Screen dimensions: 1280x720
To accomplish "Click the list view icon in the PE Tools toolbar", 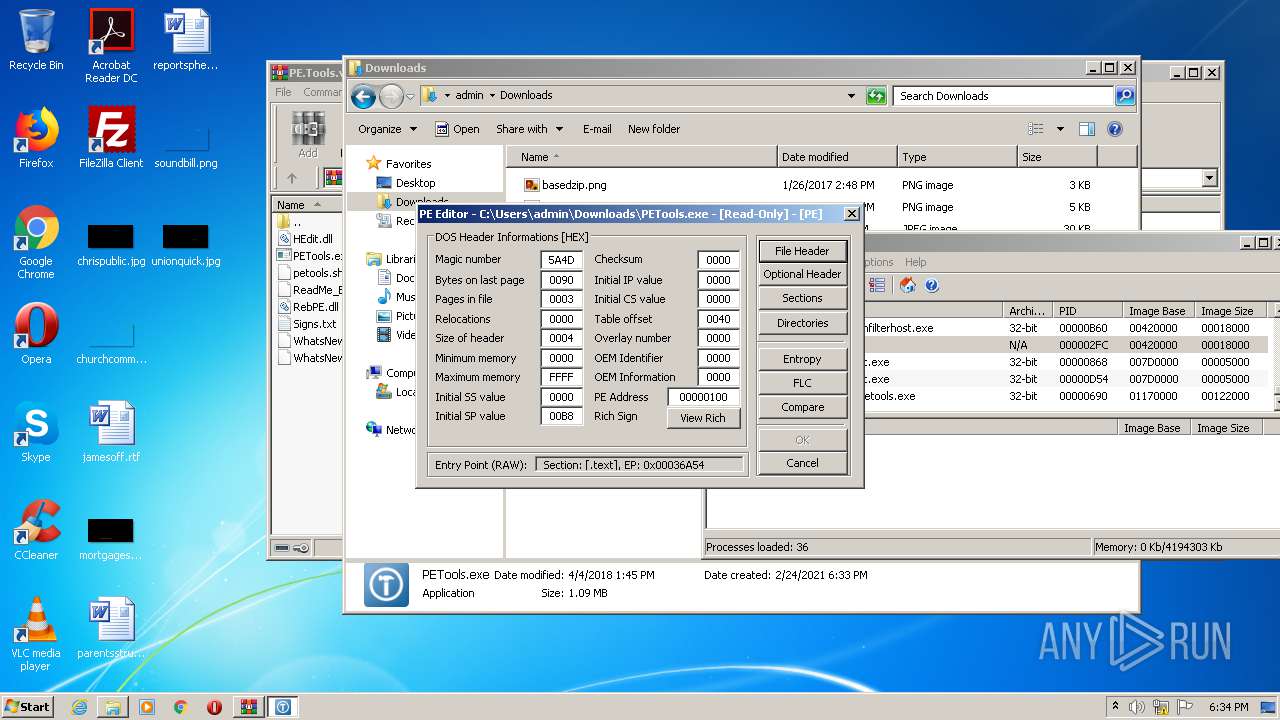I will coord(877,286).
